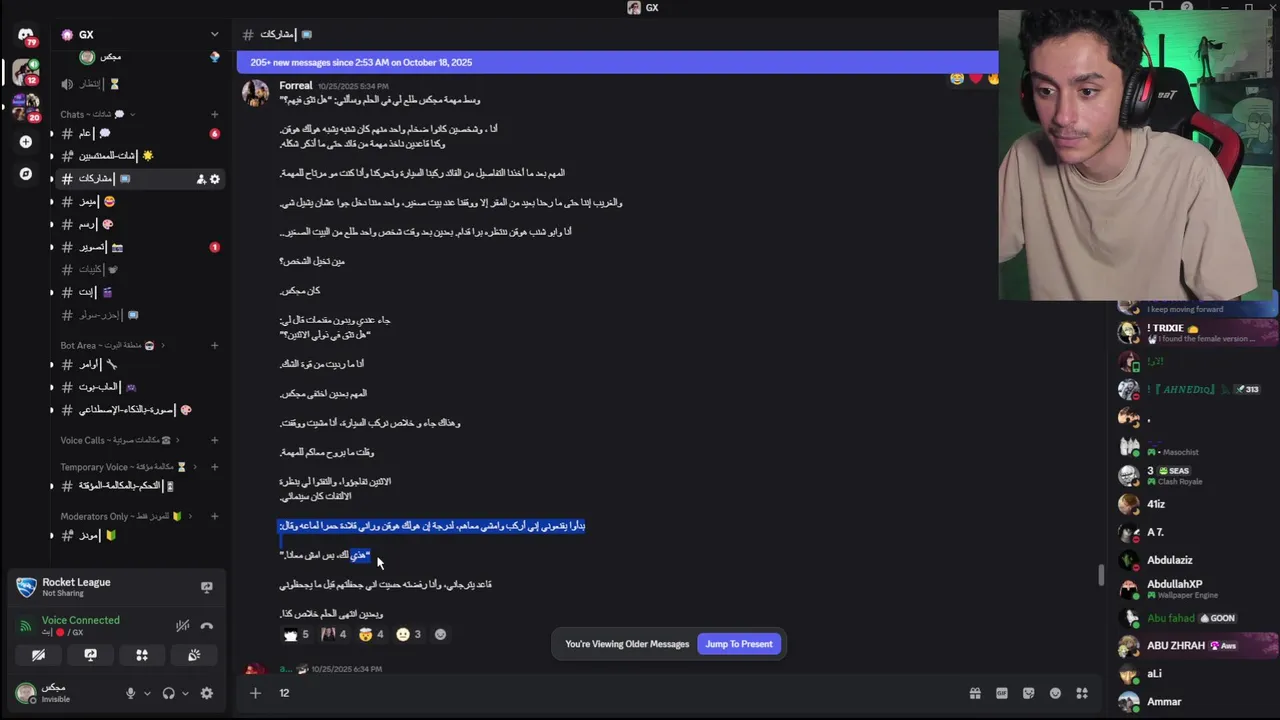1280x720 pixels.
Task: Collapse the Bot Area category
Action: [x=113, y=345]
